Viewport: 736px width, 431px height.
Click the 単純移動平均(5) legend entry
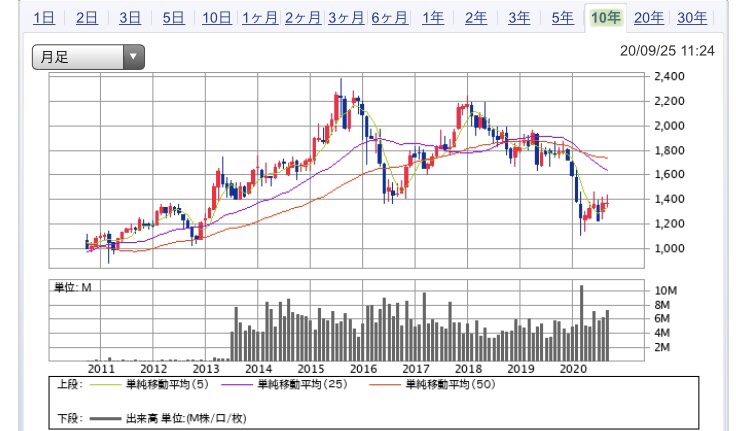(167, 385)
